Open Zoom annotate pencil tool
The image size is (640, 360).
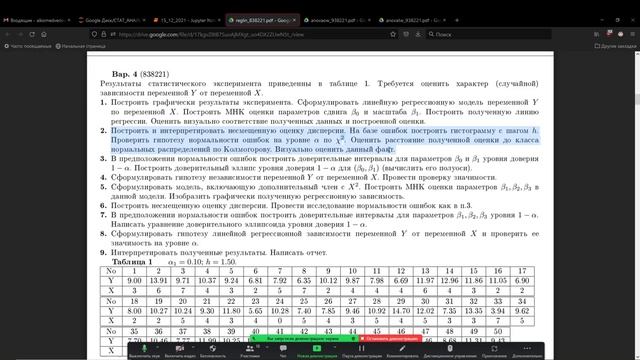[402, 351]
